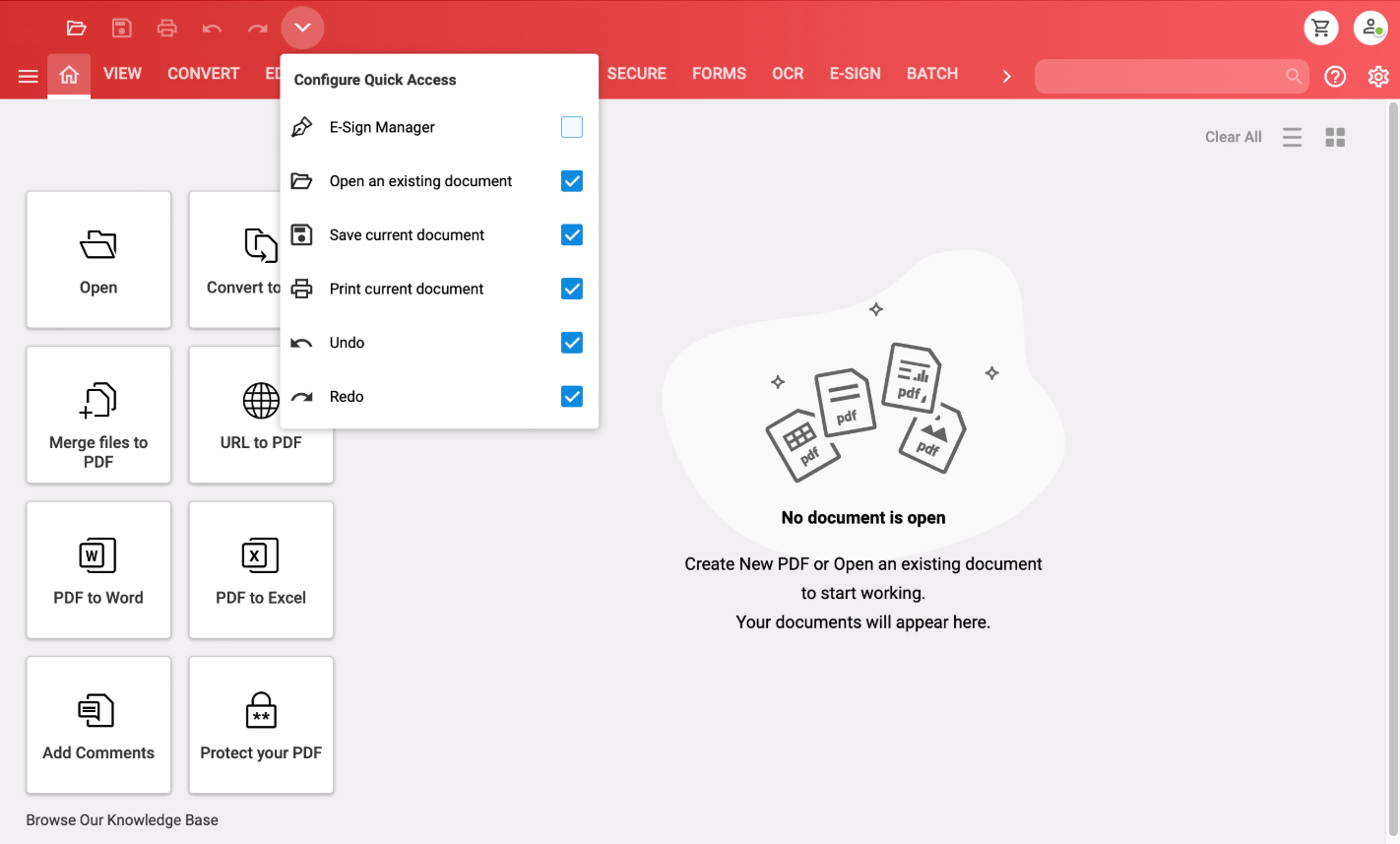Disable the Redo quick access option
Viewport: 1400px width, 844px height.
[571, 396]
